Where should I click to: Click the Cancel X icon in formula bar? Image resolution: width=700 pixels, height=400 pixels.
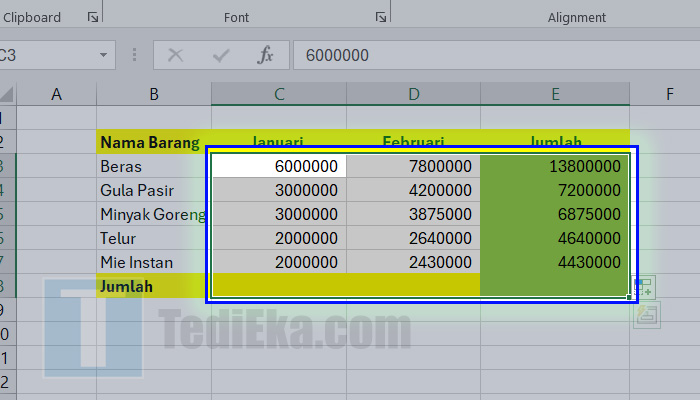pyautogui.click(x=176, y=55)
